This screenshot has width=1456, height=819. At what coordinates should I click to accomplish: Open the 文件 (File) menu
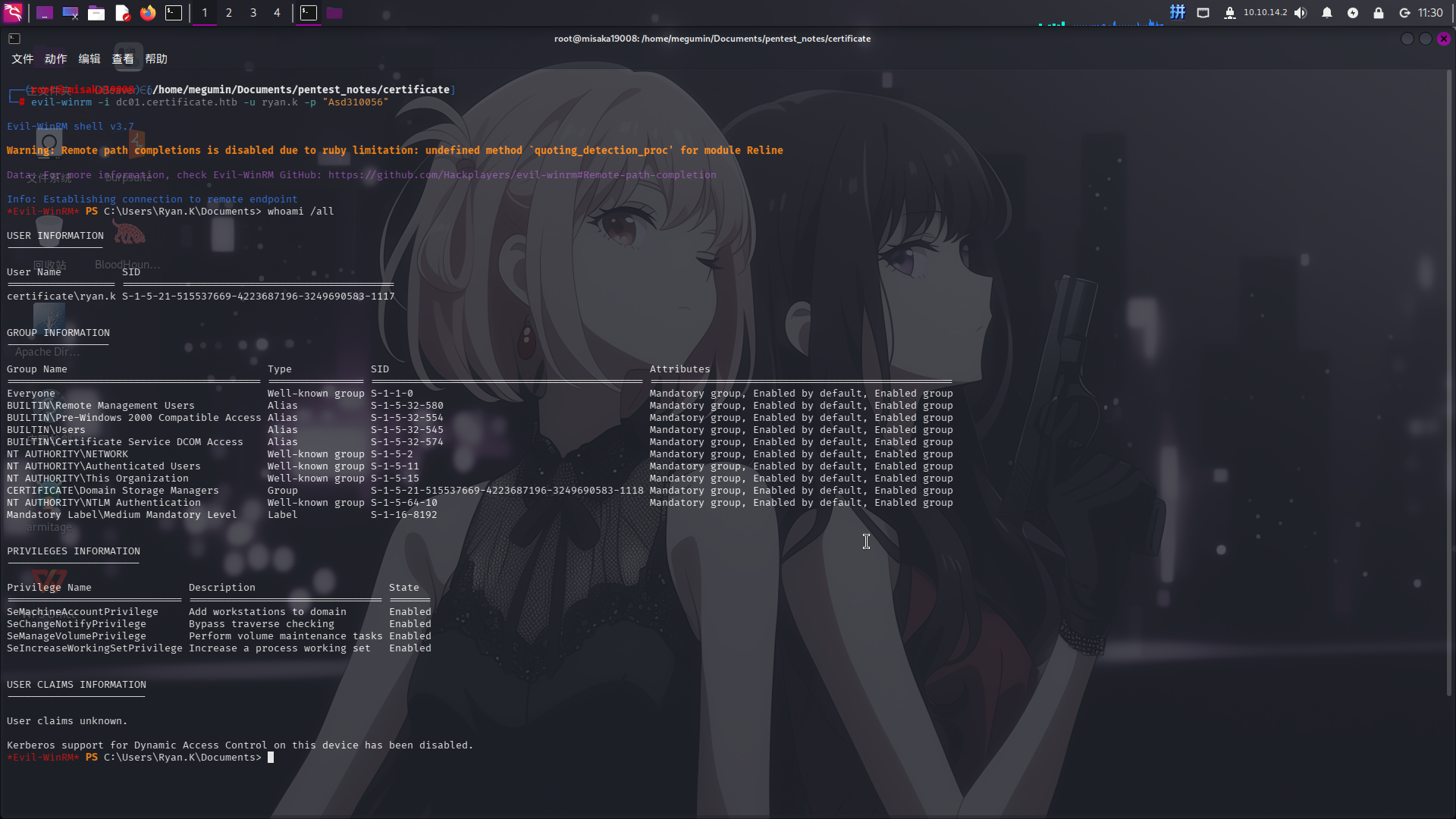coord(22,58)
